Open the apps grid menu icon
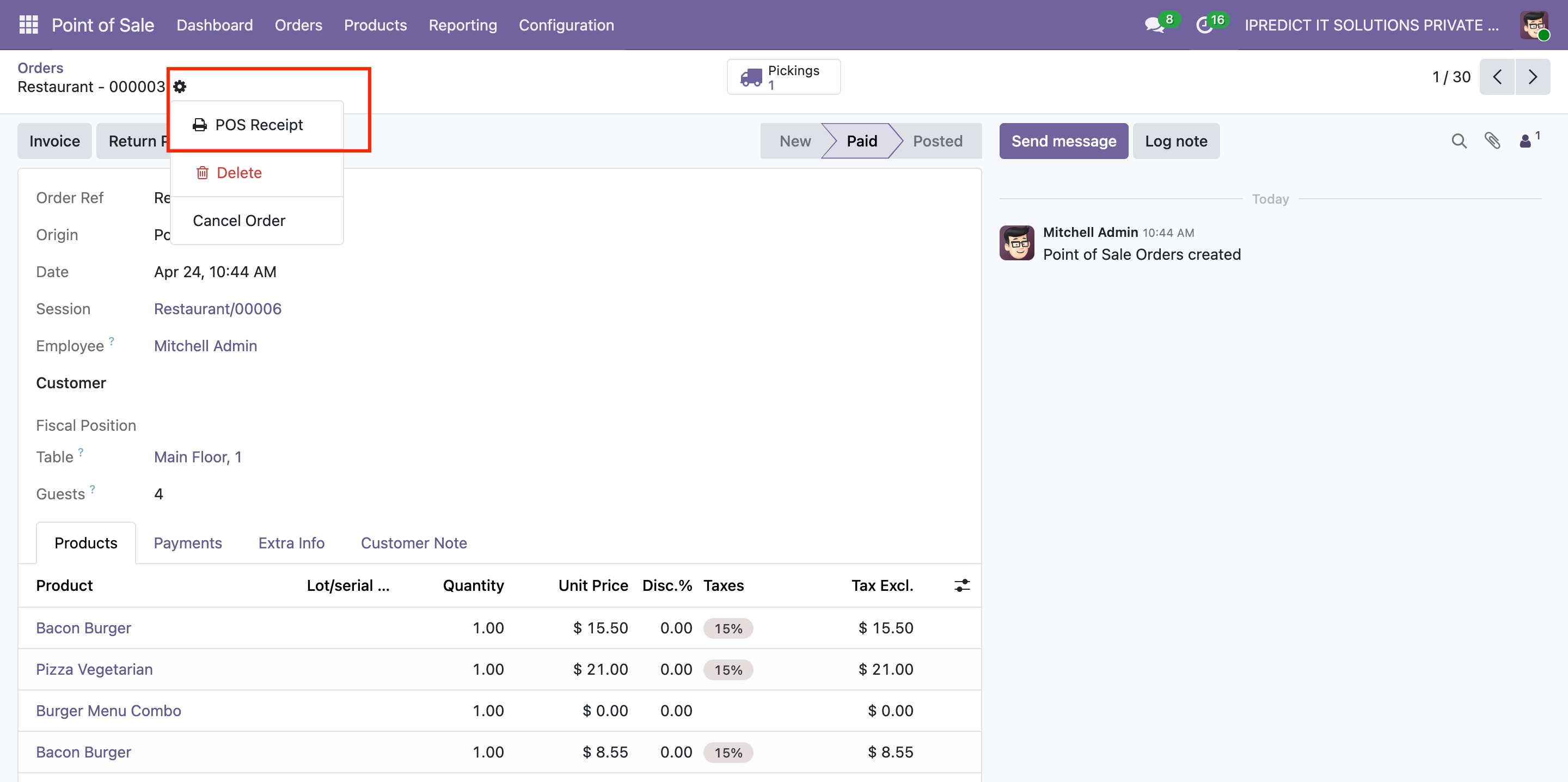 (29, 25)
